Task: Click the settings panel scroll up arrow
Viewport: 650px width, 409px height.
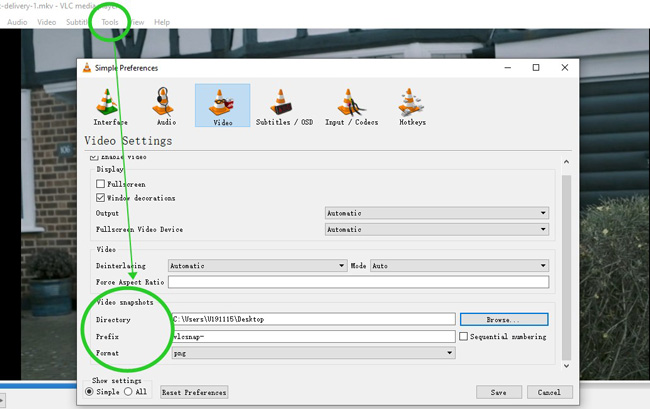Action: pyautogui.click(x=566, y=162)
